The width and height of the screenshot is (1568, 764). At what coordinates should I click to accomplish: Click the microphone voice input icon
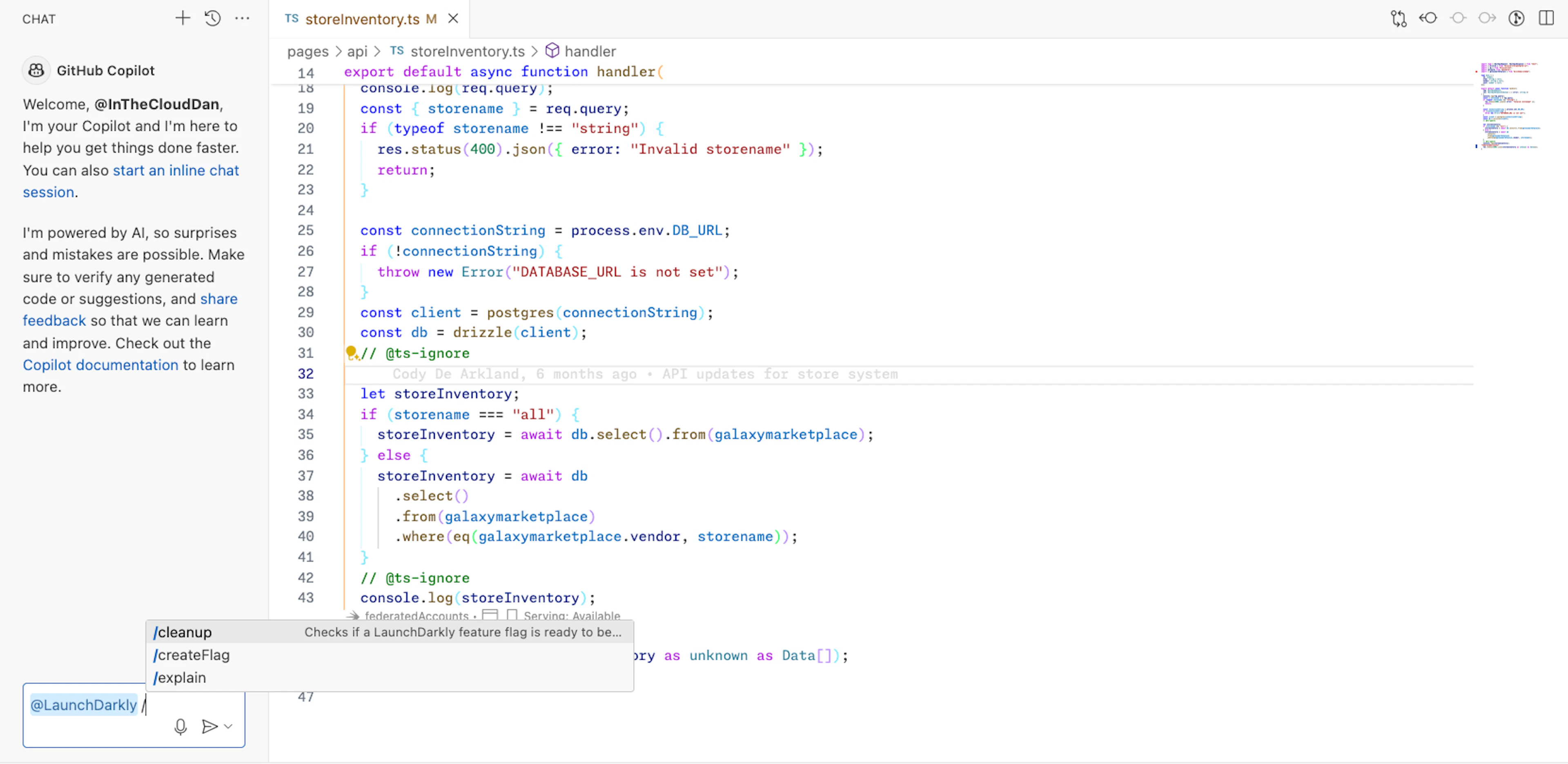(x=180, y=726)
